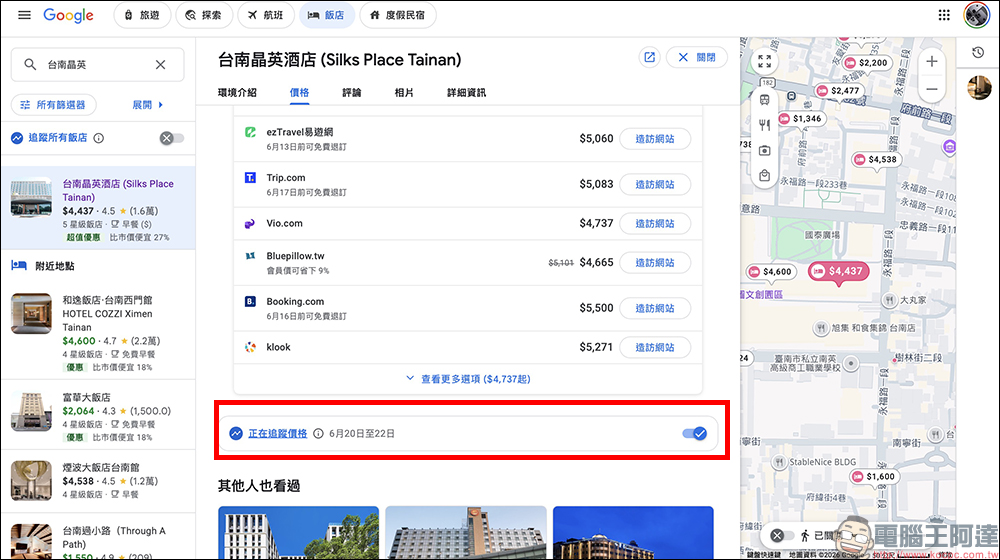Open the Google apps grid
The height and width of the screenshot is (560, 1000).
click(944, 15)
